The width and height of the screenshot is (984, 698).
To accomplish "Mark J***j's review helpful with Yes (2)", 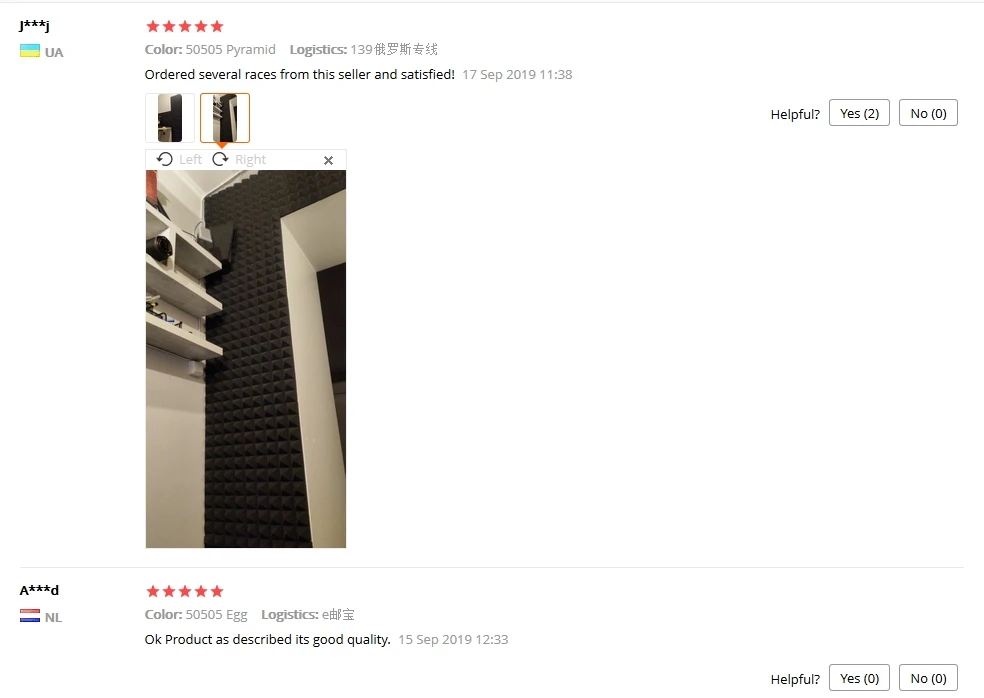I will (x=859, y=113).
